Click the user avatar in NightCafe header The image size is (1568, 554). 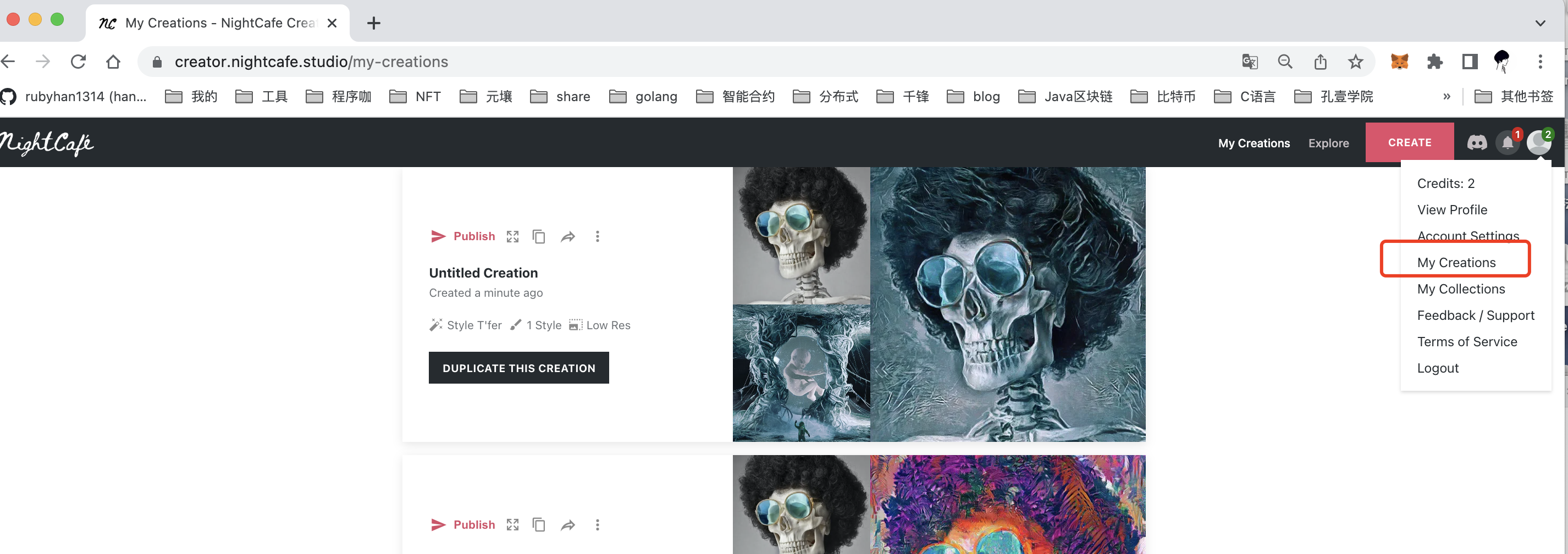(x=1538, y=142)
